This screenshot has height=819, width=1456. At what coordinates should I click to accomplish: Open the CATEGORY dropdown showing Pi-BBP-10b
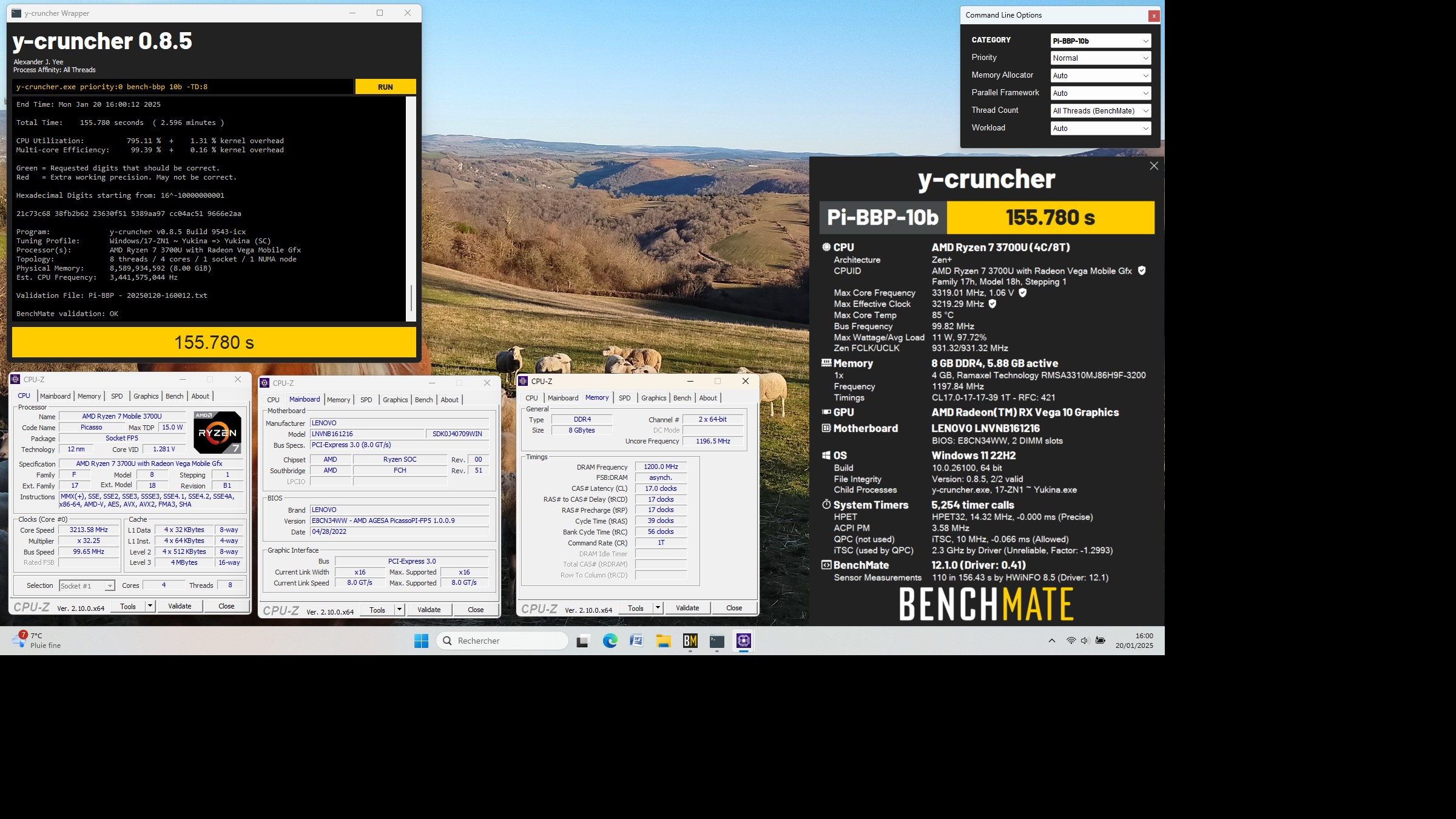point(1100,41)
